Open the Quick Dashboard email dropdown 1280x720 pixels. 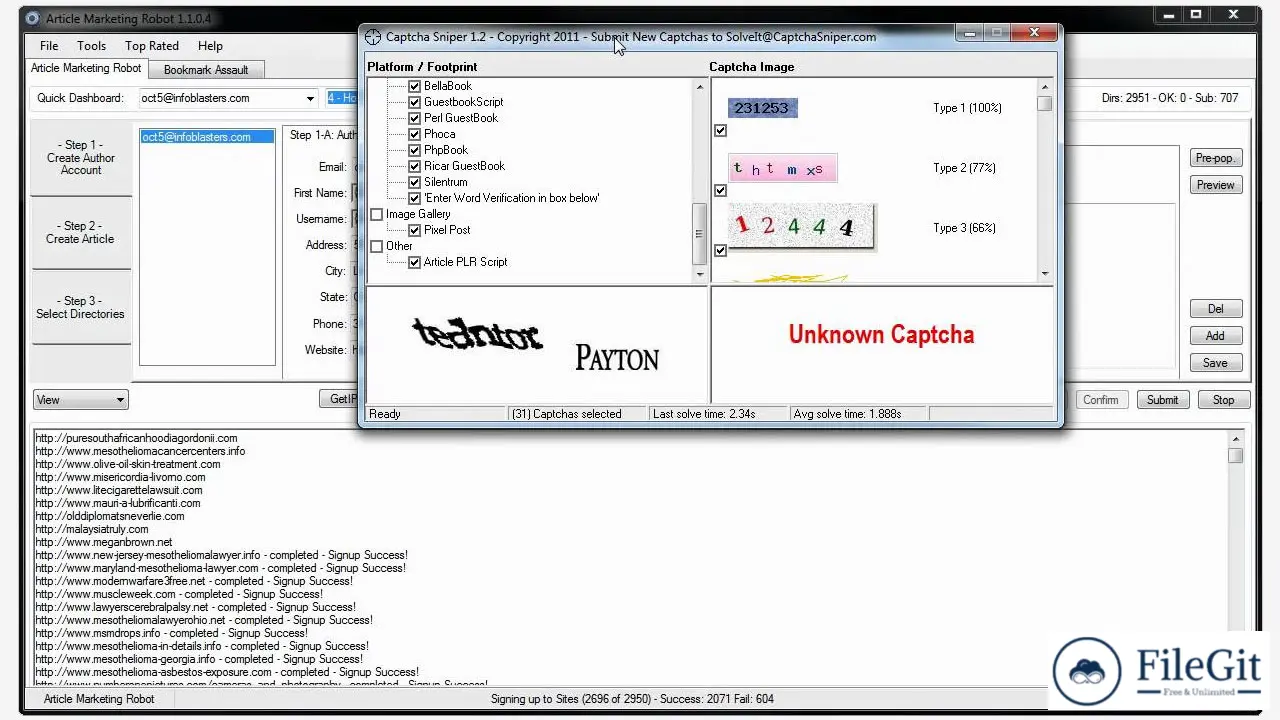310,98
